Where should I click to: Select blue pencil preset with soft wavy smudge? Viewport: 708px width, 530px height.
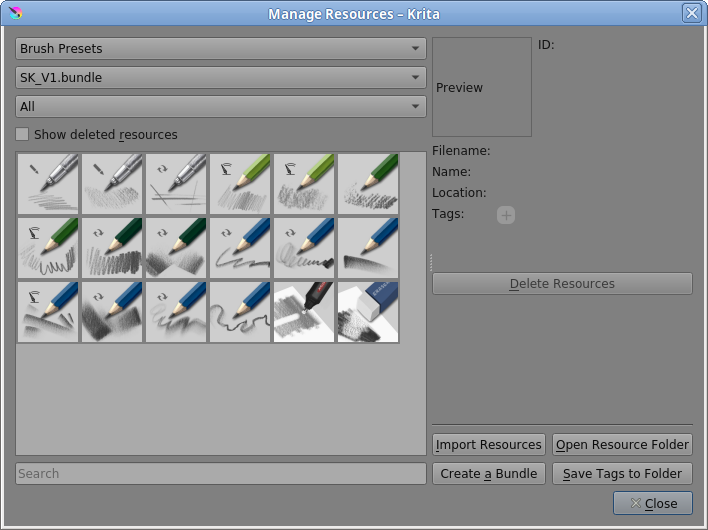(176, 312)
